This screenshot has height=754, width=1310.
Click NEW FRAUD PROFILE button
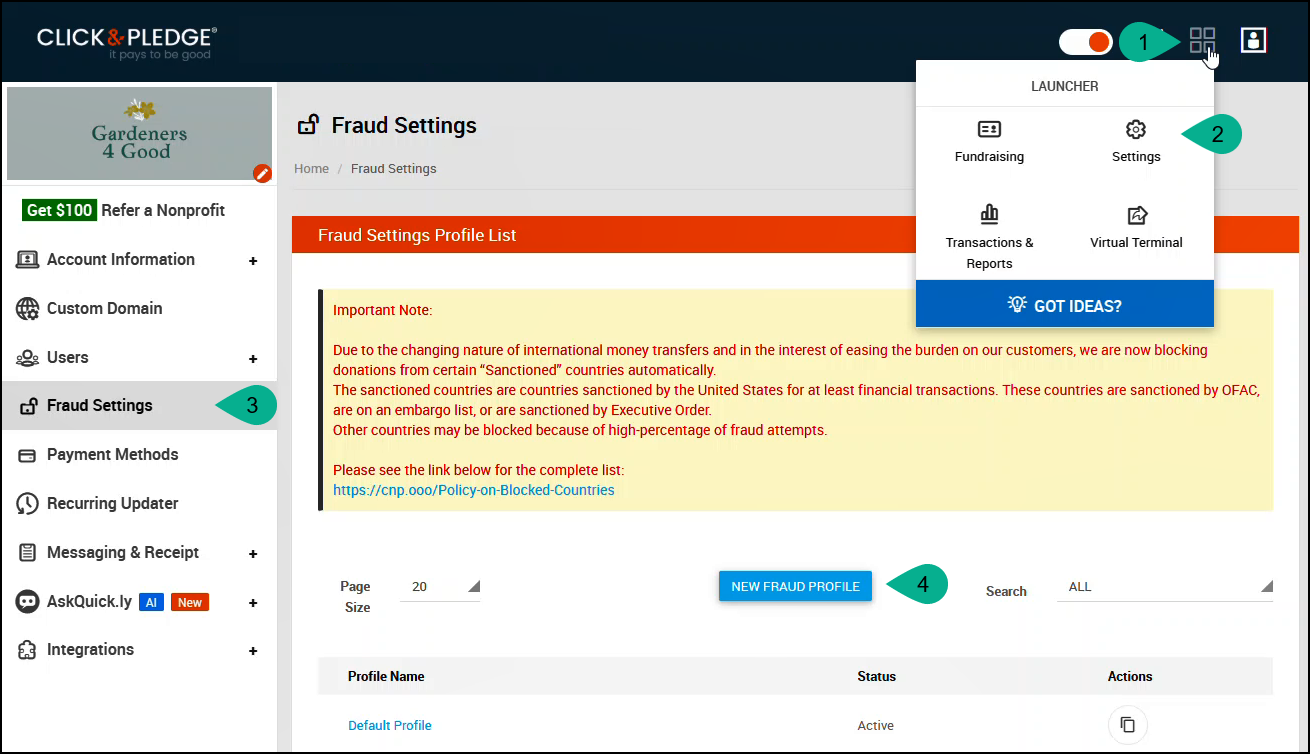point(795,587)
